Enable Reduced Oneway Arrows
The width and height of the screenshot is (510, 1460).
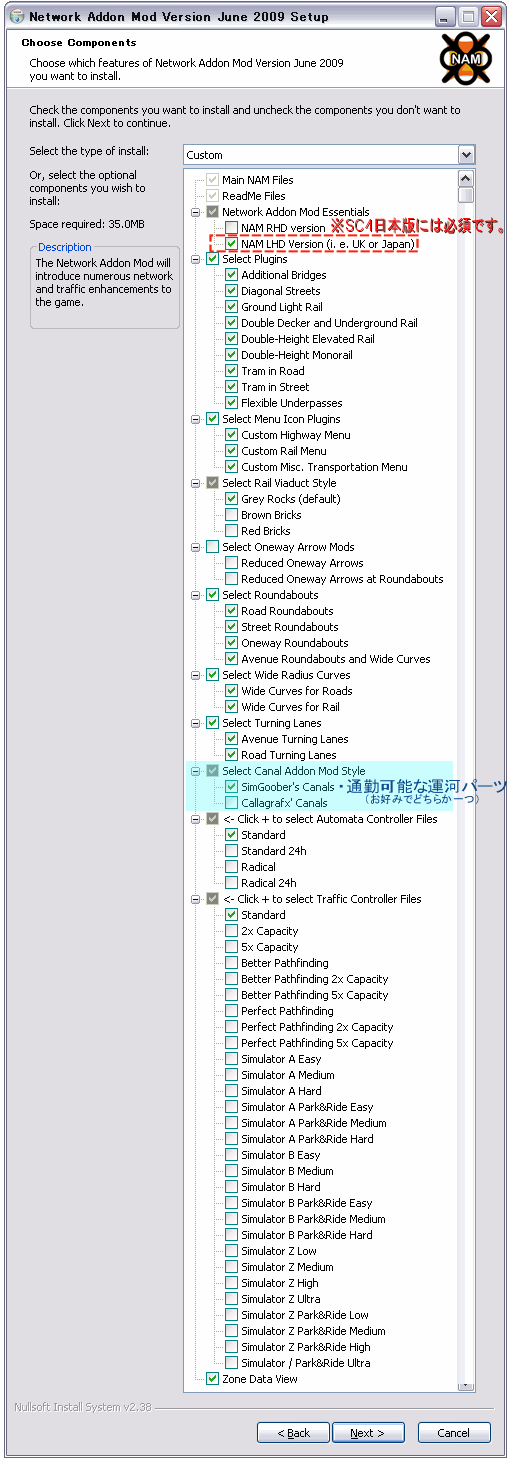point(232,563)
